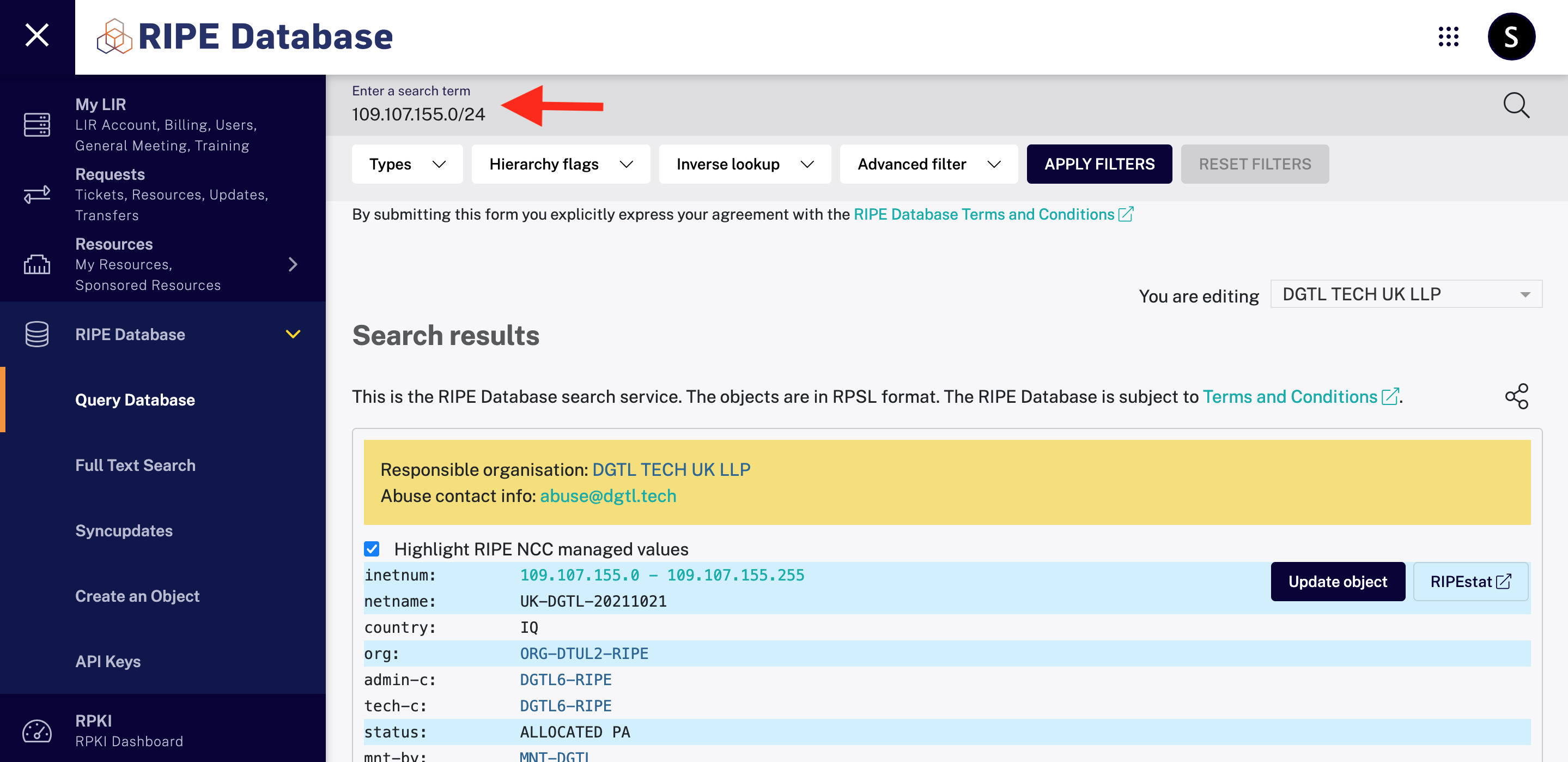Click the RIPE Database stack icon
This screenshot has height=762, width=1568.
pyautogui.click(x=37, y=334)
